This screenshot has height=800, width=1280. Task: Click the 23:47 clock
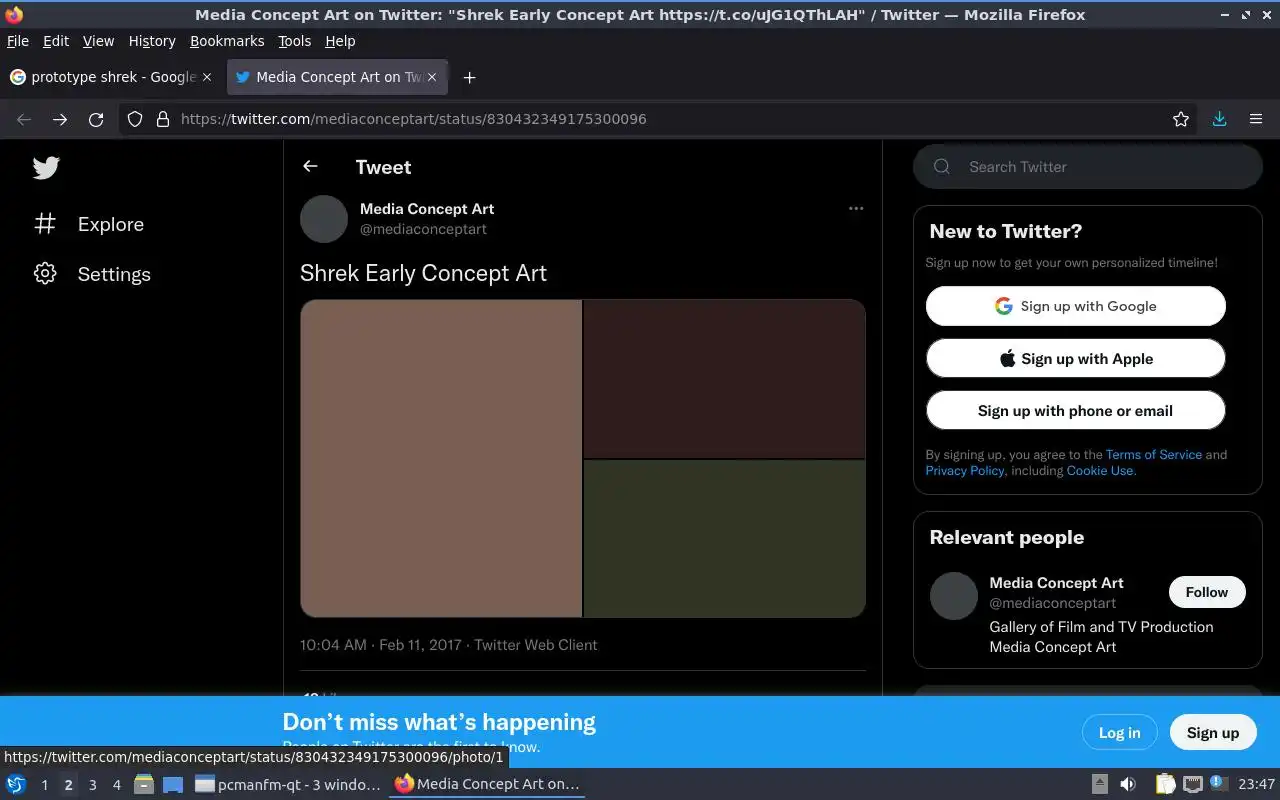click(1256, 784)
